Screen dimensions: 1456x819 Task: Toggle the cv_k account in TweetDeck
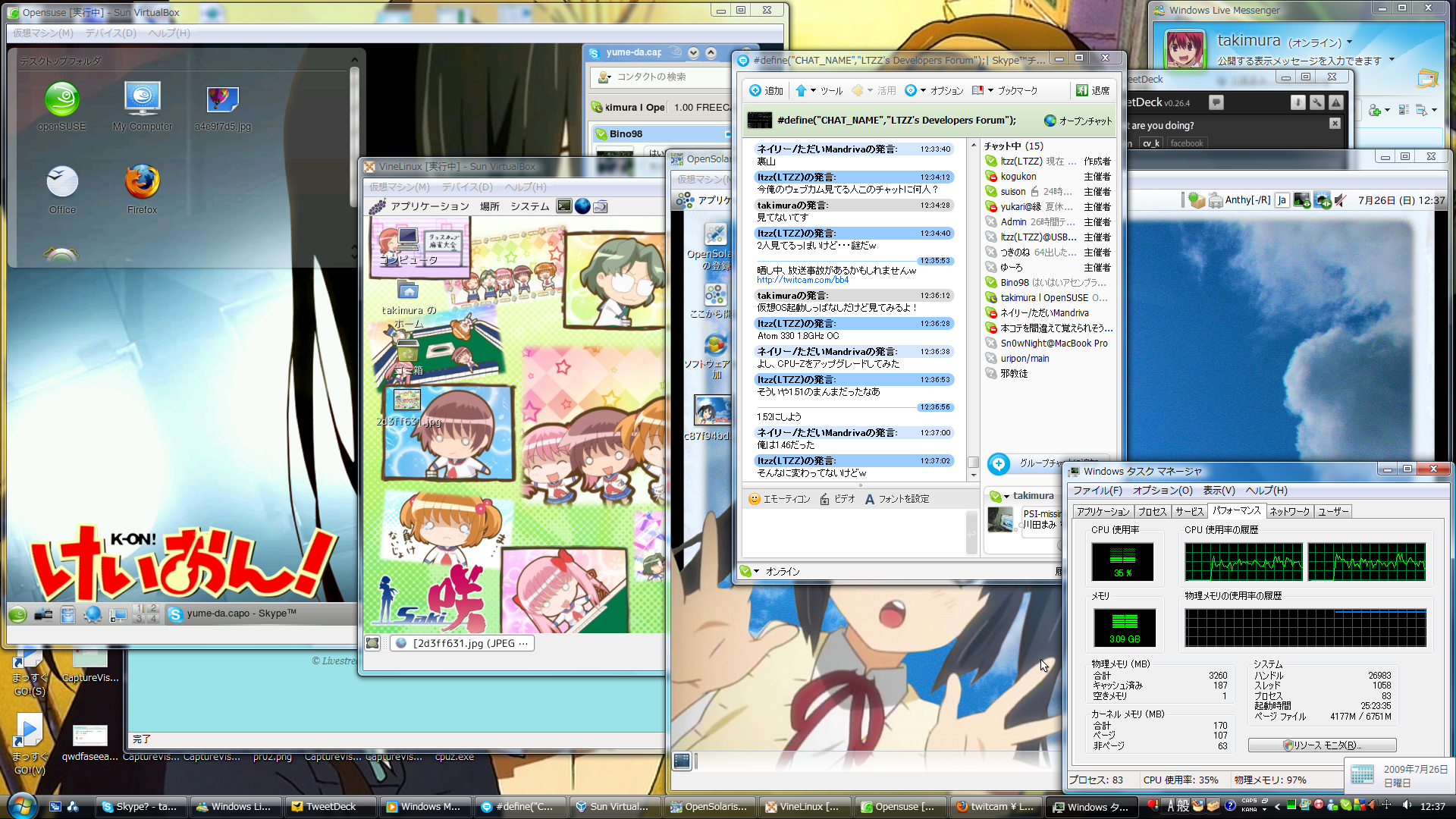click(x=1151, y=143)
